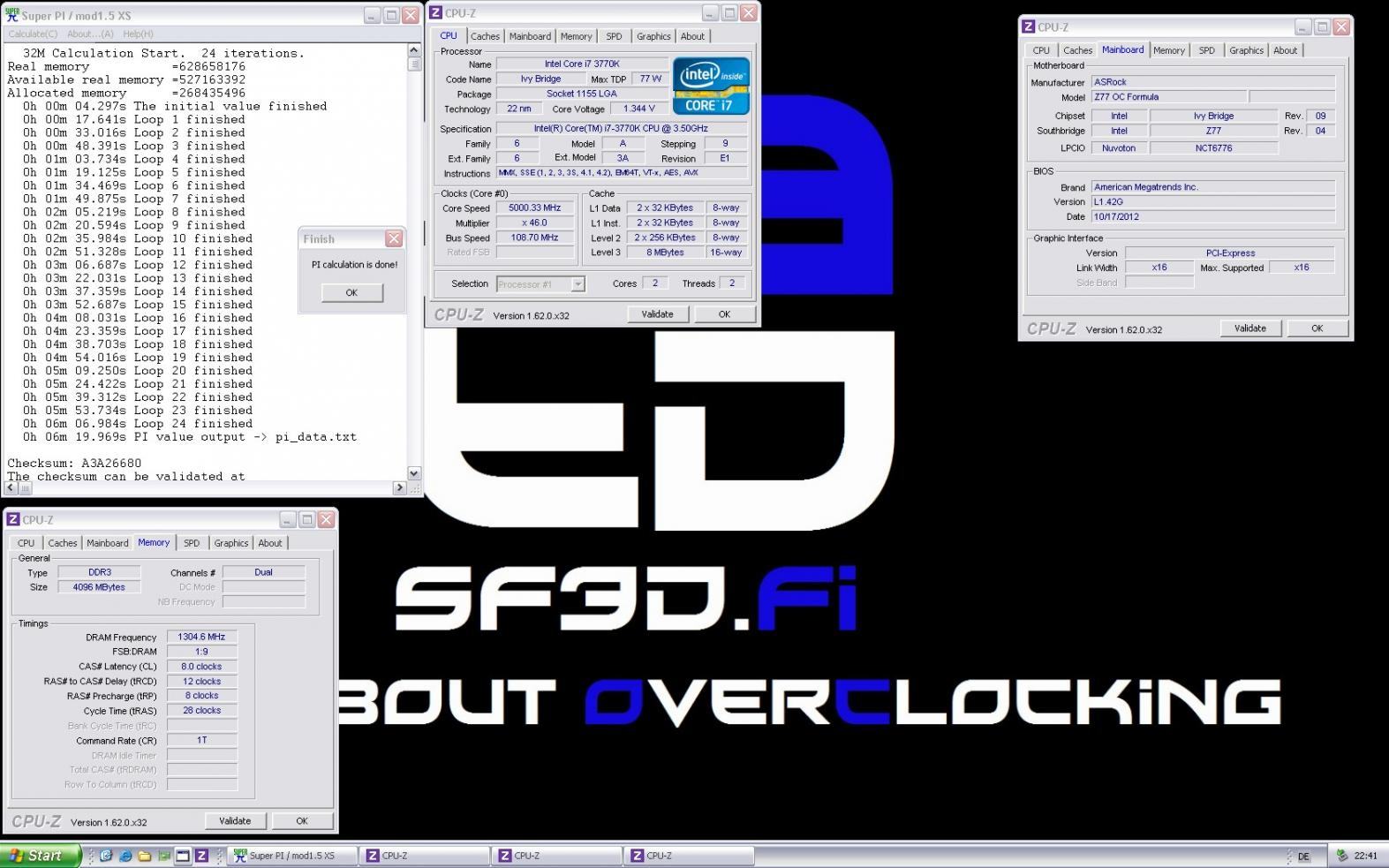Open Memory tab in the CPU tab window
1389x868 pixels.
tap(576, 36)
